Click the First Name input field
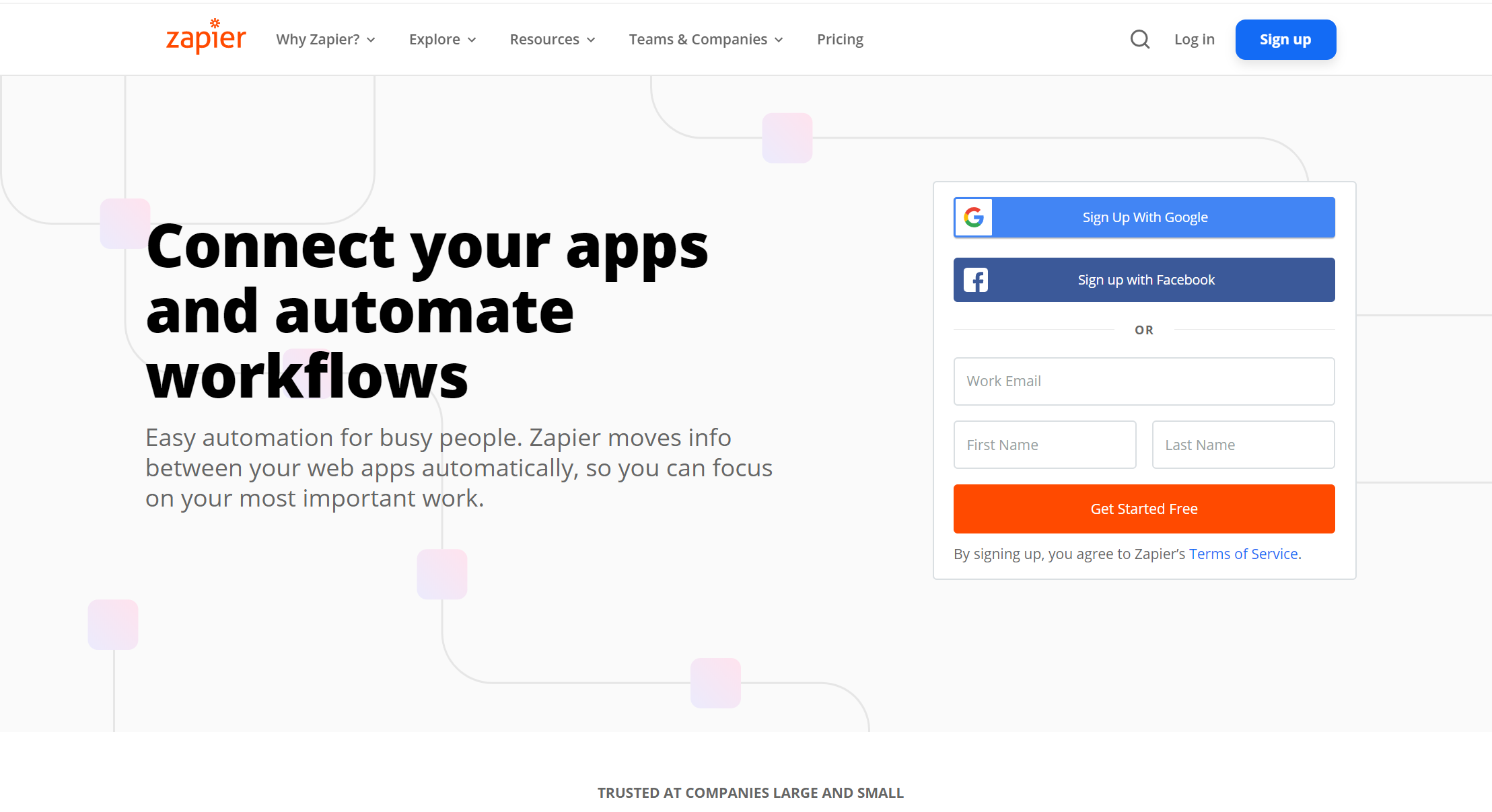Viewport: 1492px width, 812px height. point(1044,444)
